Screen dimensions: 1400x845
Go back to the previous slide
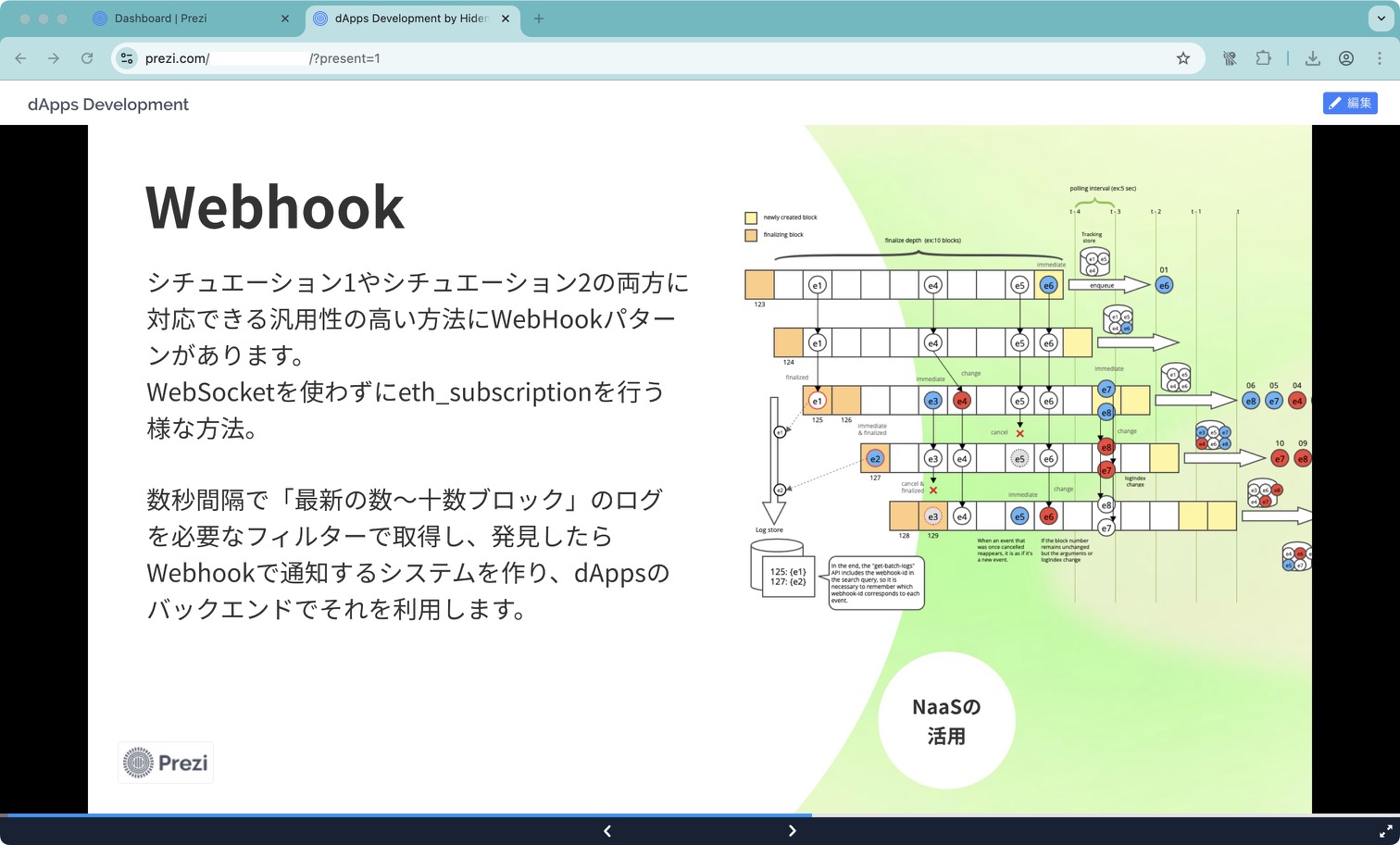click(x=606, y=830)
